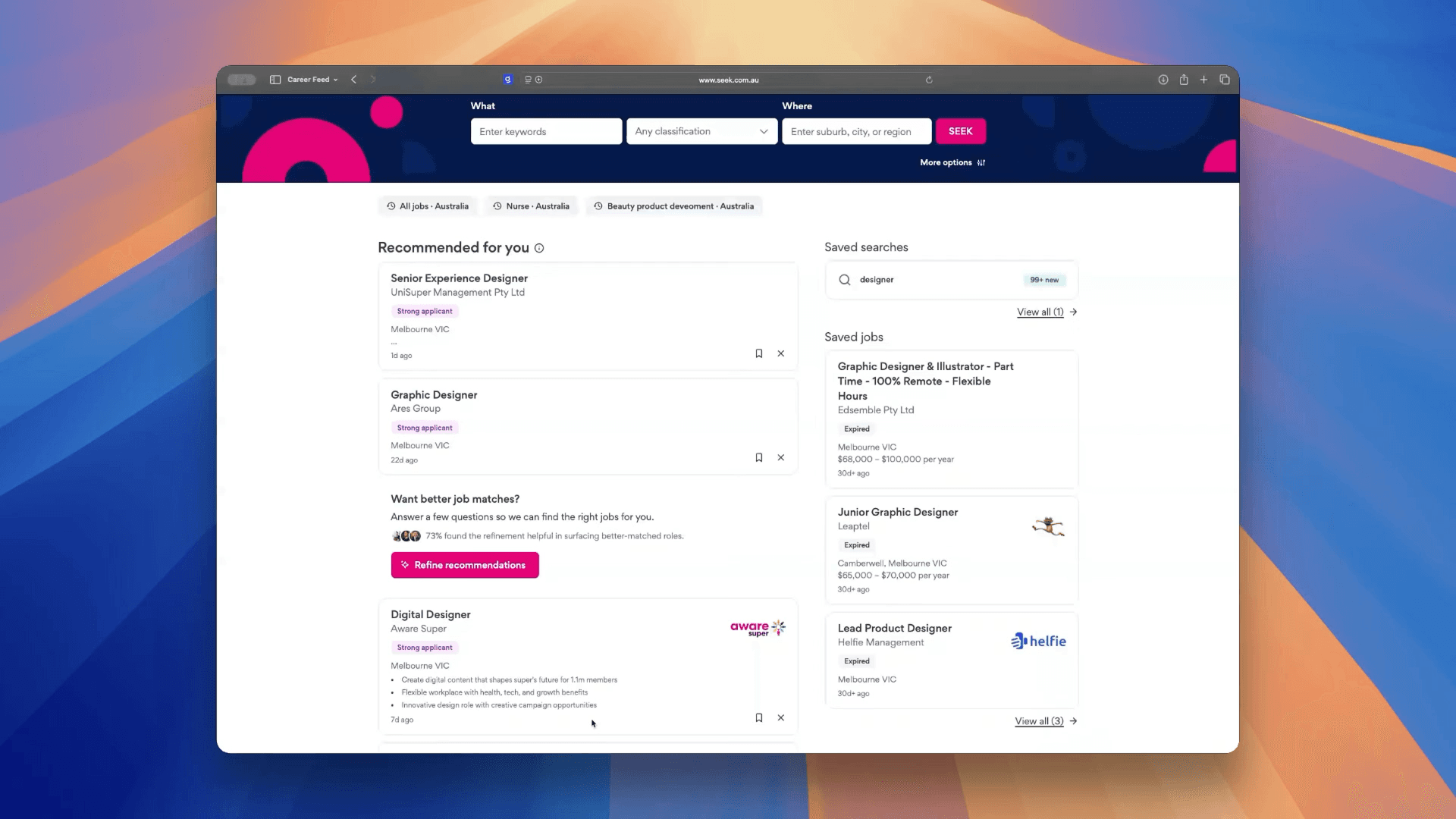Open the Graphic Designer & Illustrator saved job
This screenshot has height=819, width=1456.
(925, 381)
